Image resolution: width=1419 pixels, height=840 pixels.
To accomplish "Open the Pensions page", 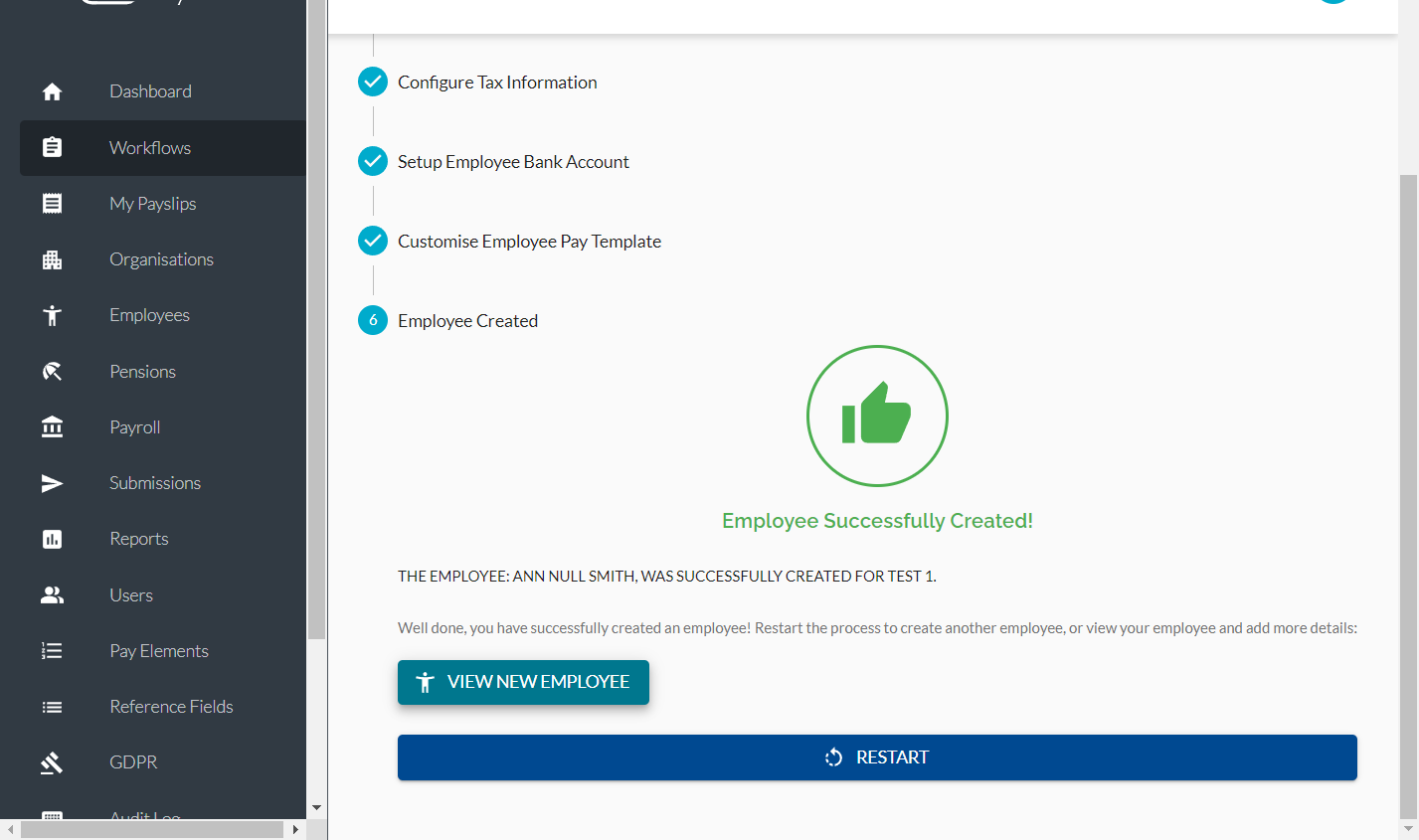I will [163, 372].
